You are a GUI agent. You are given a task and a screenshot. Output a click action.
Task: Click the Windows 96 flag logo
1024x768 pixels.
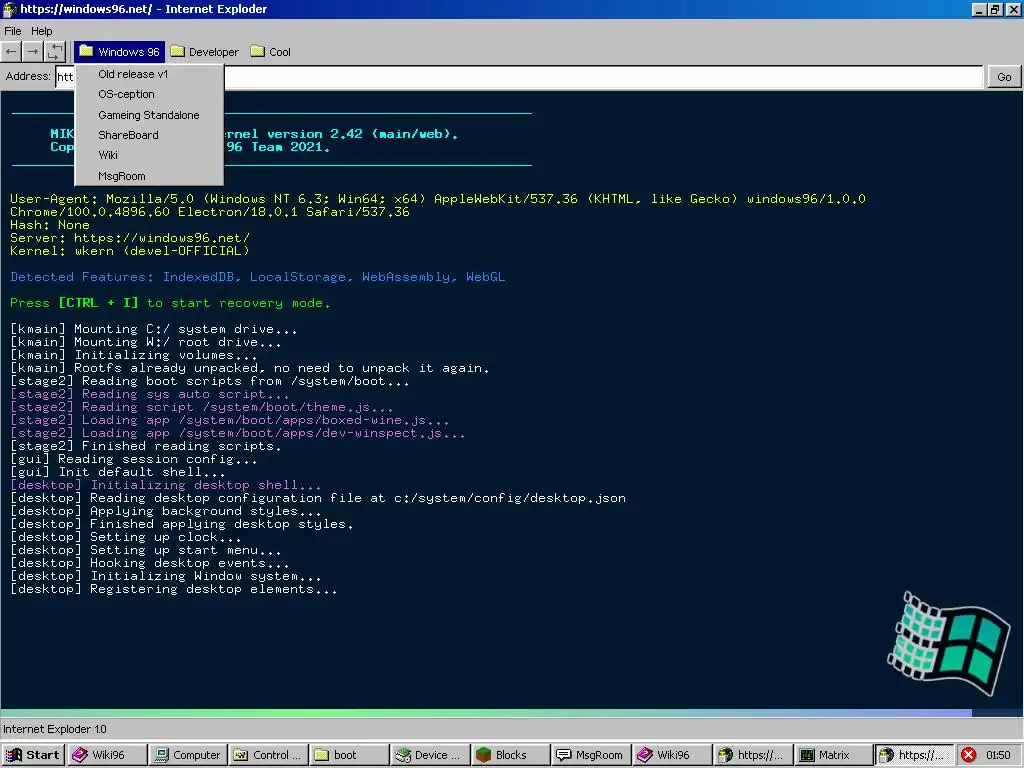(947, 644)
